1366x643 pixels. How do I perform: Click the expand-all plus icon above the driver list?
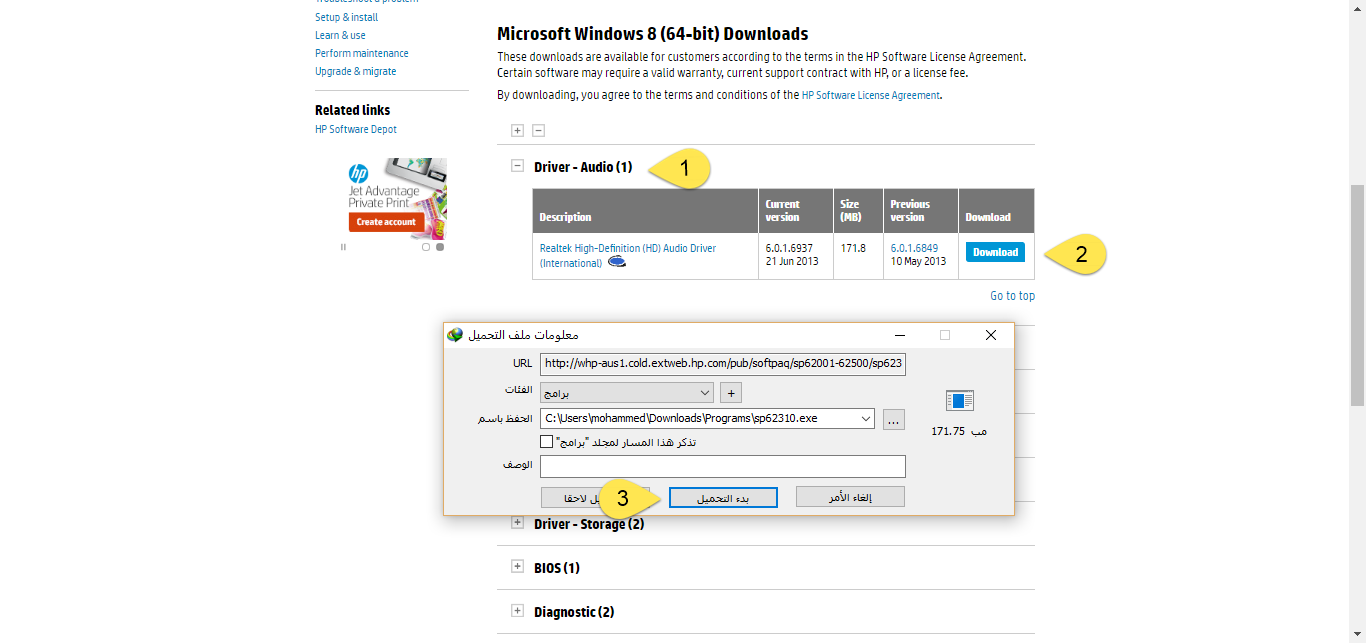click(x=517, y=130)
